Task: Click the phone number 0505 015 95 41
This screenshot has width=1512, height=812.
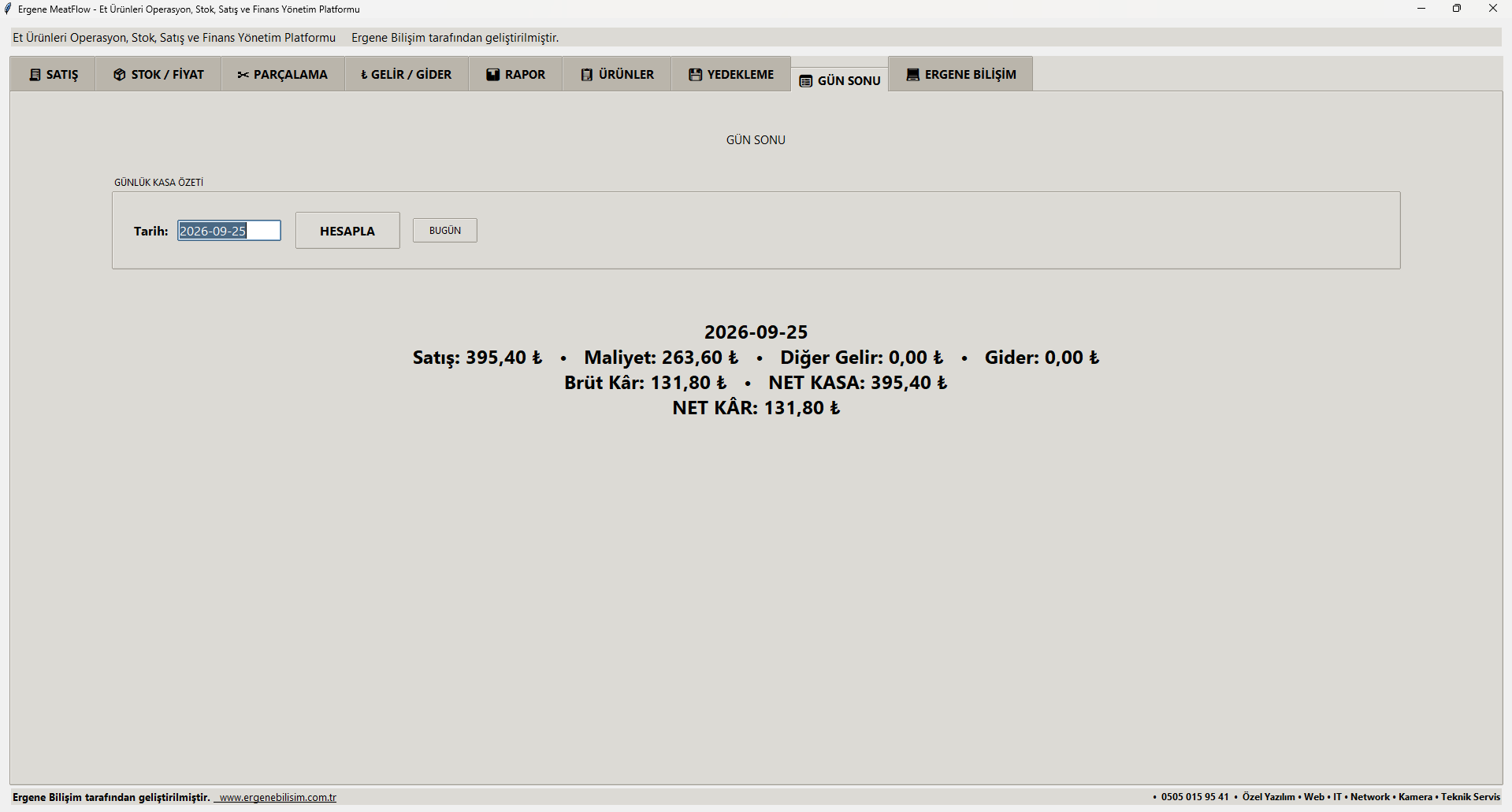Action: (x=1194, y=797)
